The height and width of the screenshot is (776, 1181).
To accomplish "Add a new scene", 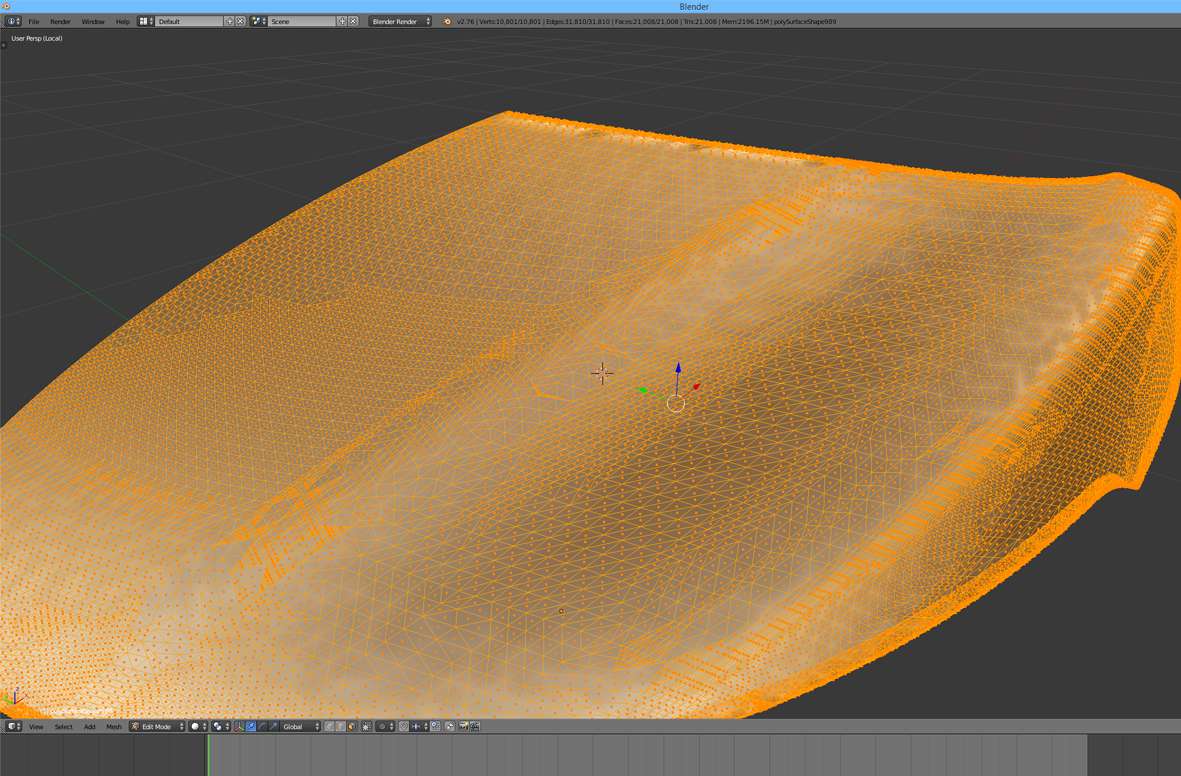I will tap(342, 21).
